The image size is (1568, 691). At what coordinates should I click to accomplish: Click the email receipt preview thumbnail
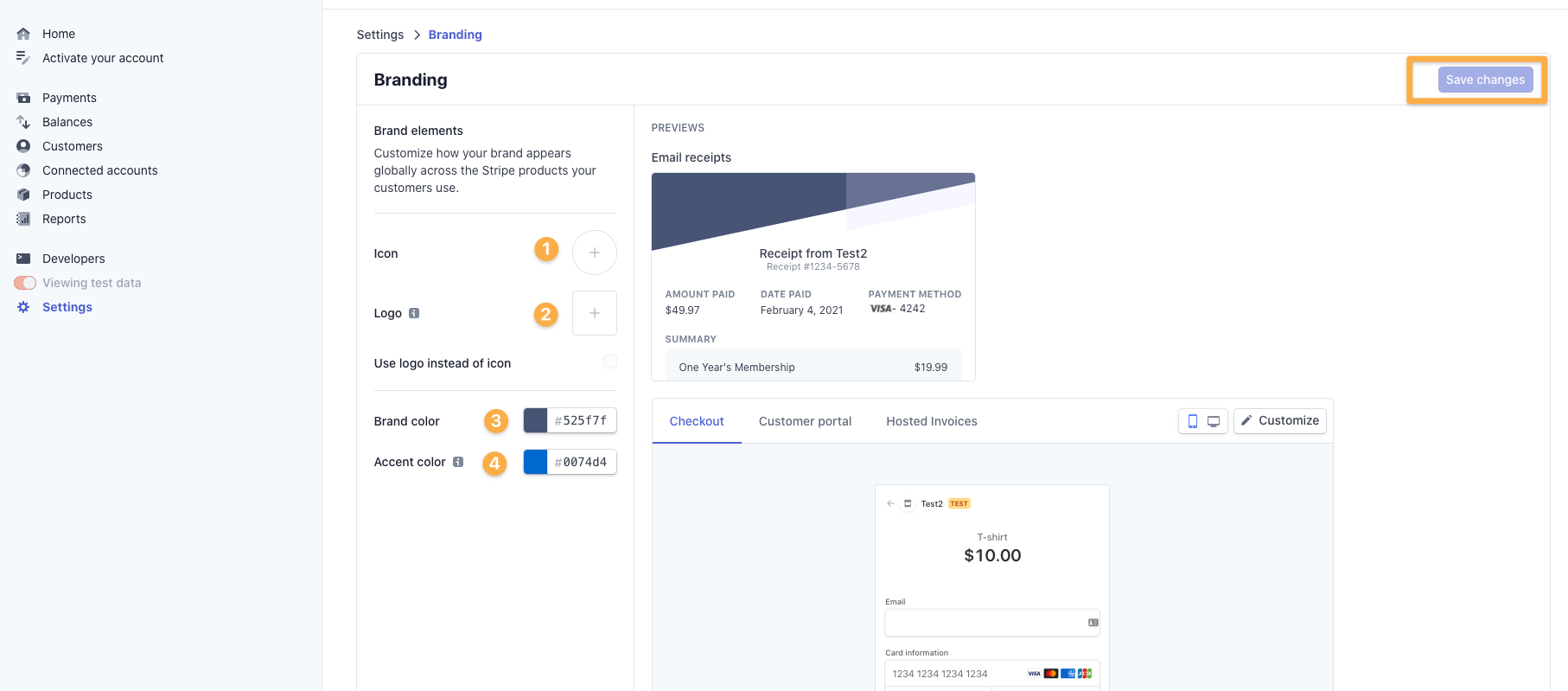coord(813,277)
